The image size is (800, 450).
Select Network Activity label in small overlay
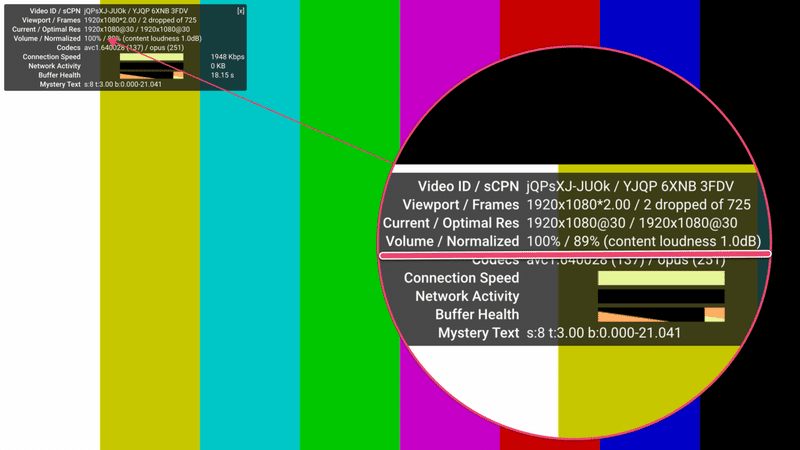click(x=55, y=66)
